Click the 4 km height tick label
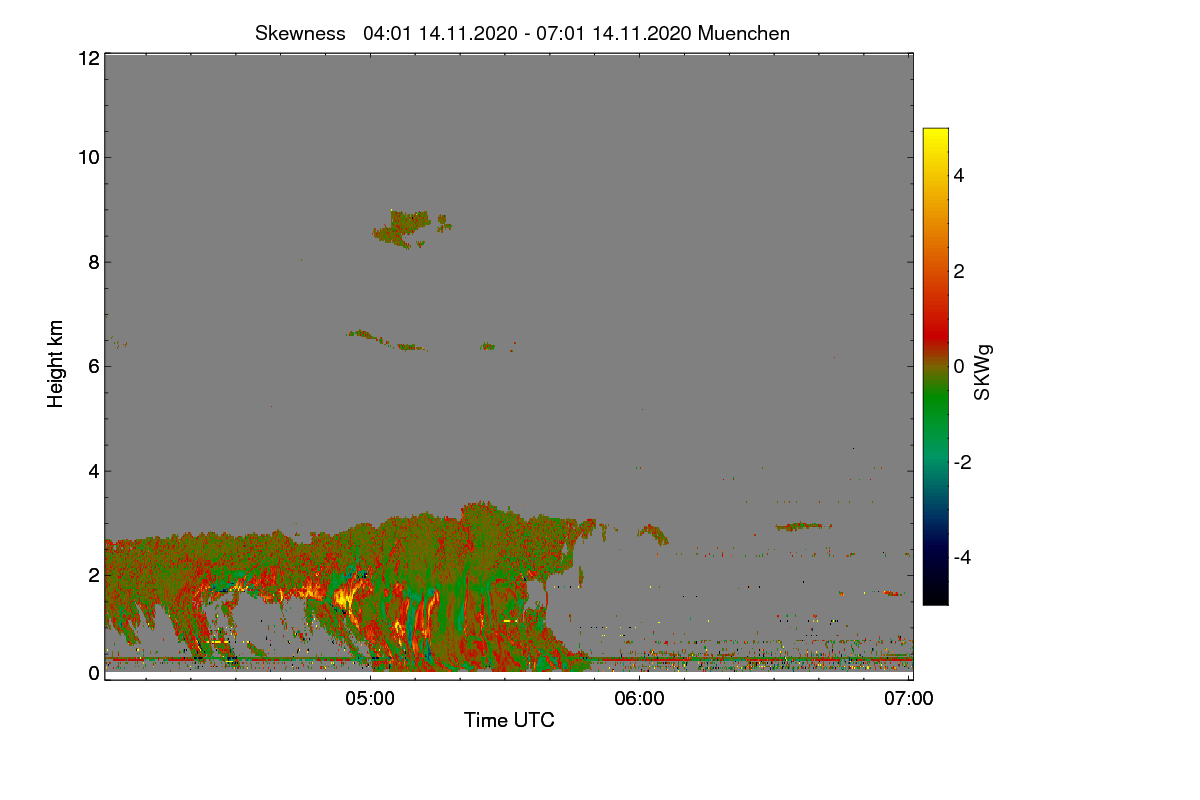Image resolution: width=1200 pixels, height=800 pixels. 94,471
